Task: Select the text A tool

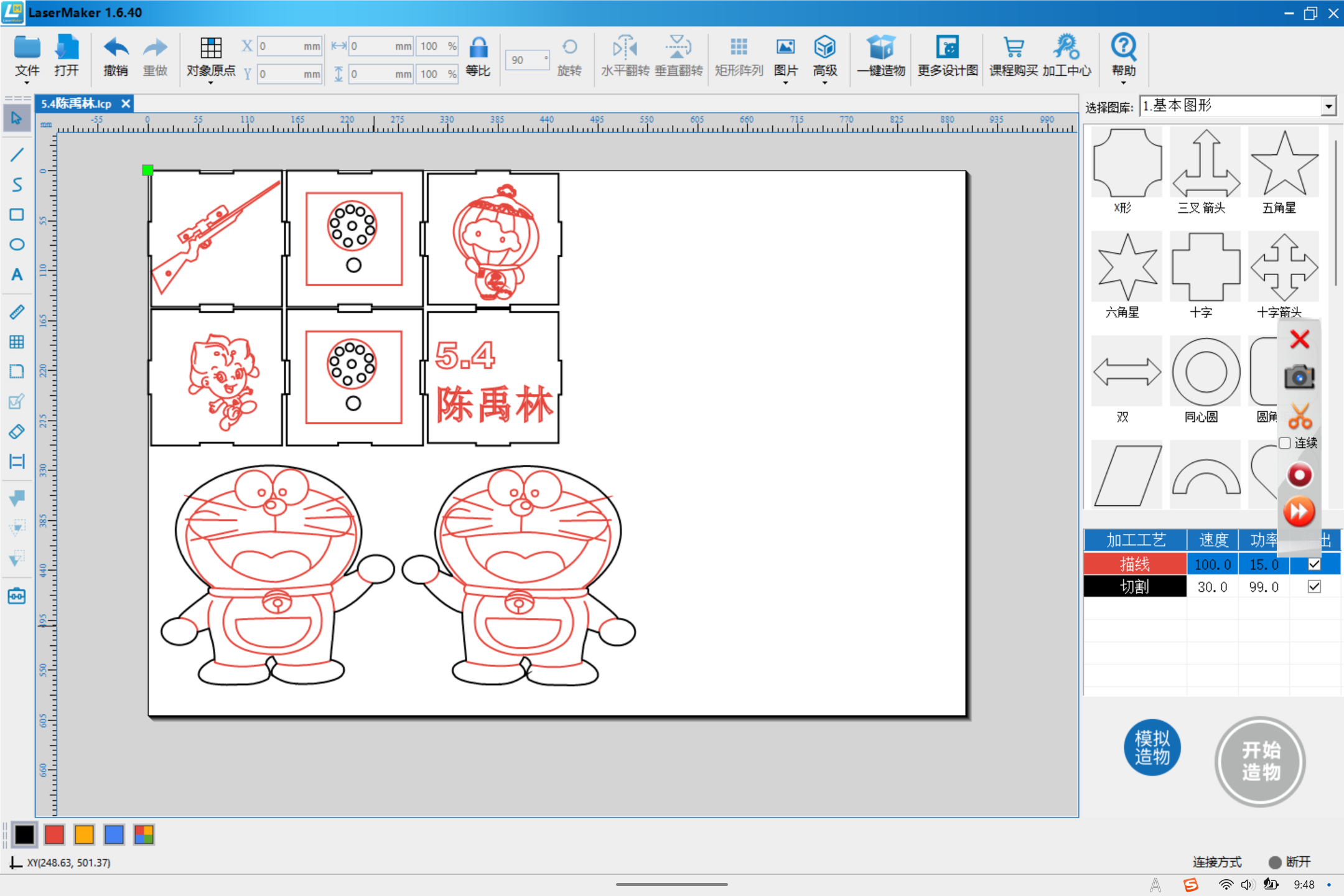Action: (17, 274)
